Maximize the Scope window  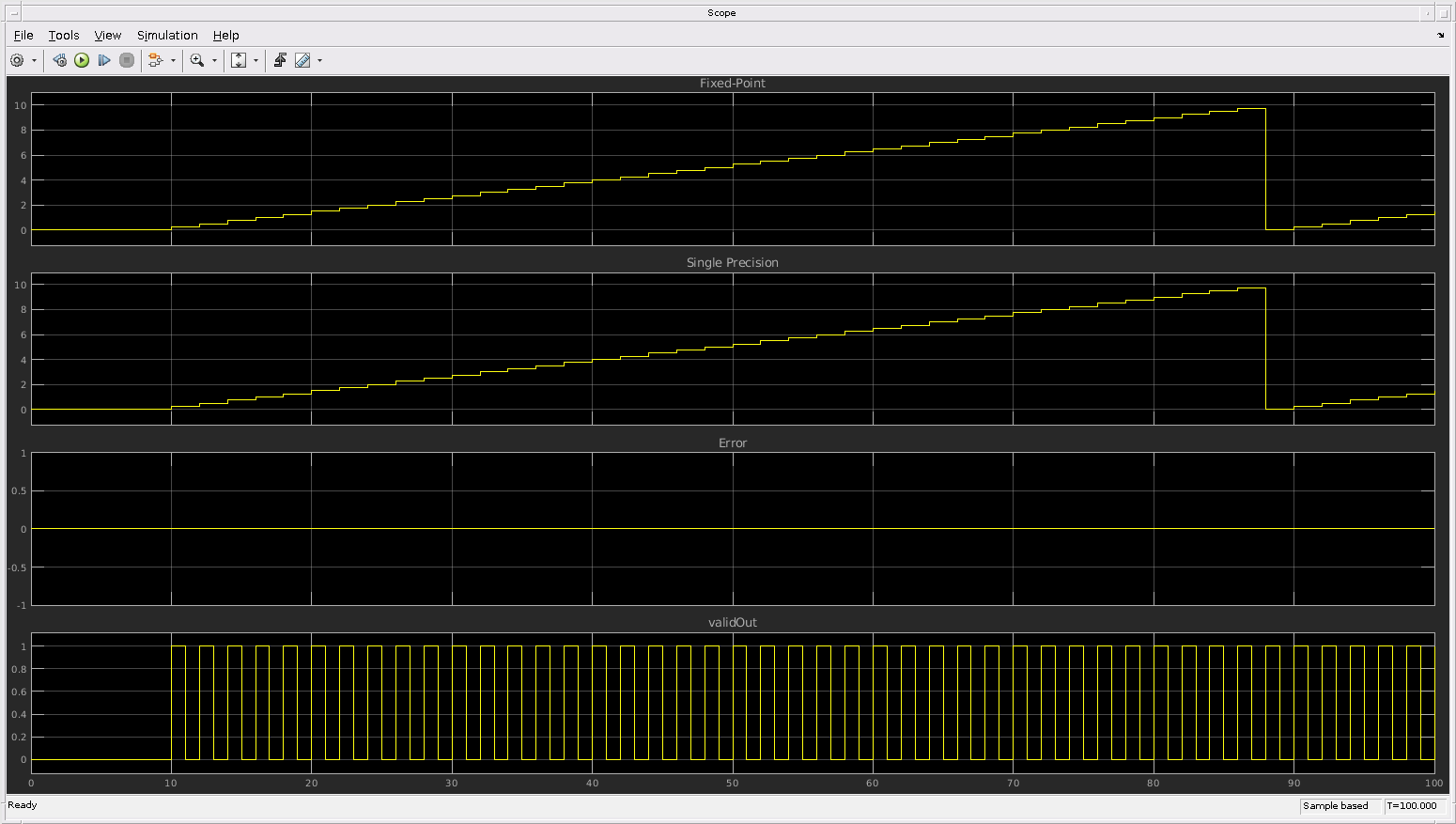[1443, 13]
